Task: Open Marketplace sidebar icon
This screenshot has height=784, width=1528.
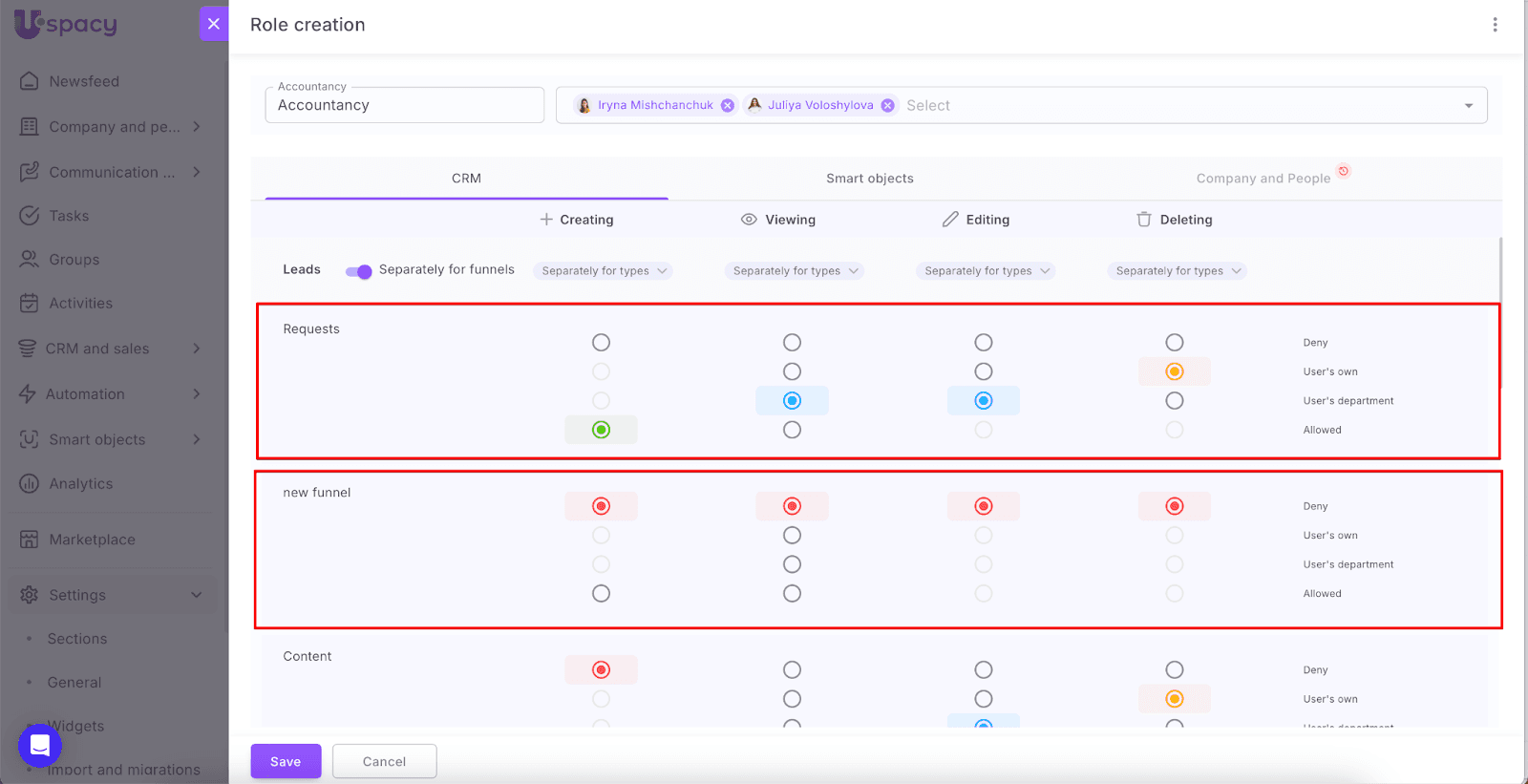Action: point(30,540)
